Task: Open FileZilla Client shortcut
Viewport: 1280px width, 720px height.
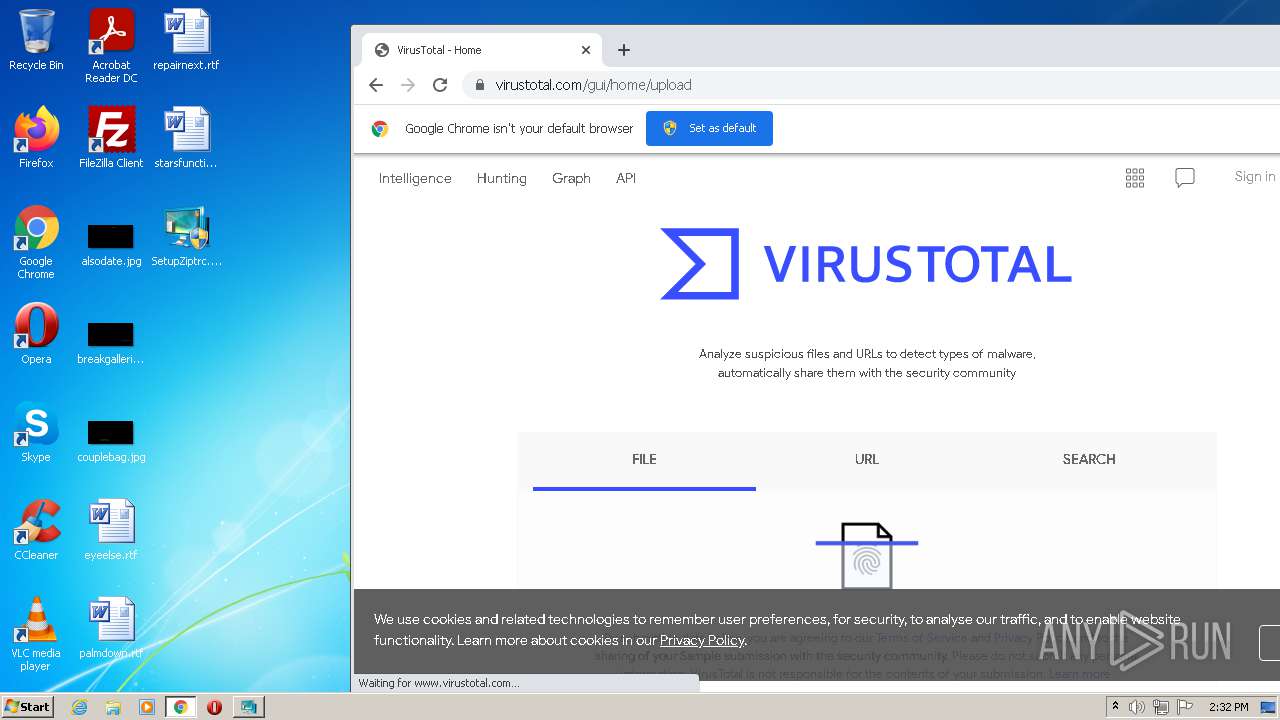Action: pos(111,138)
